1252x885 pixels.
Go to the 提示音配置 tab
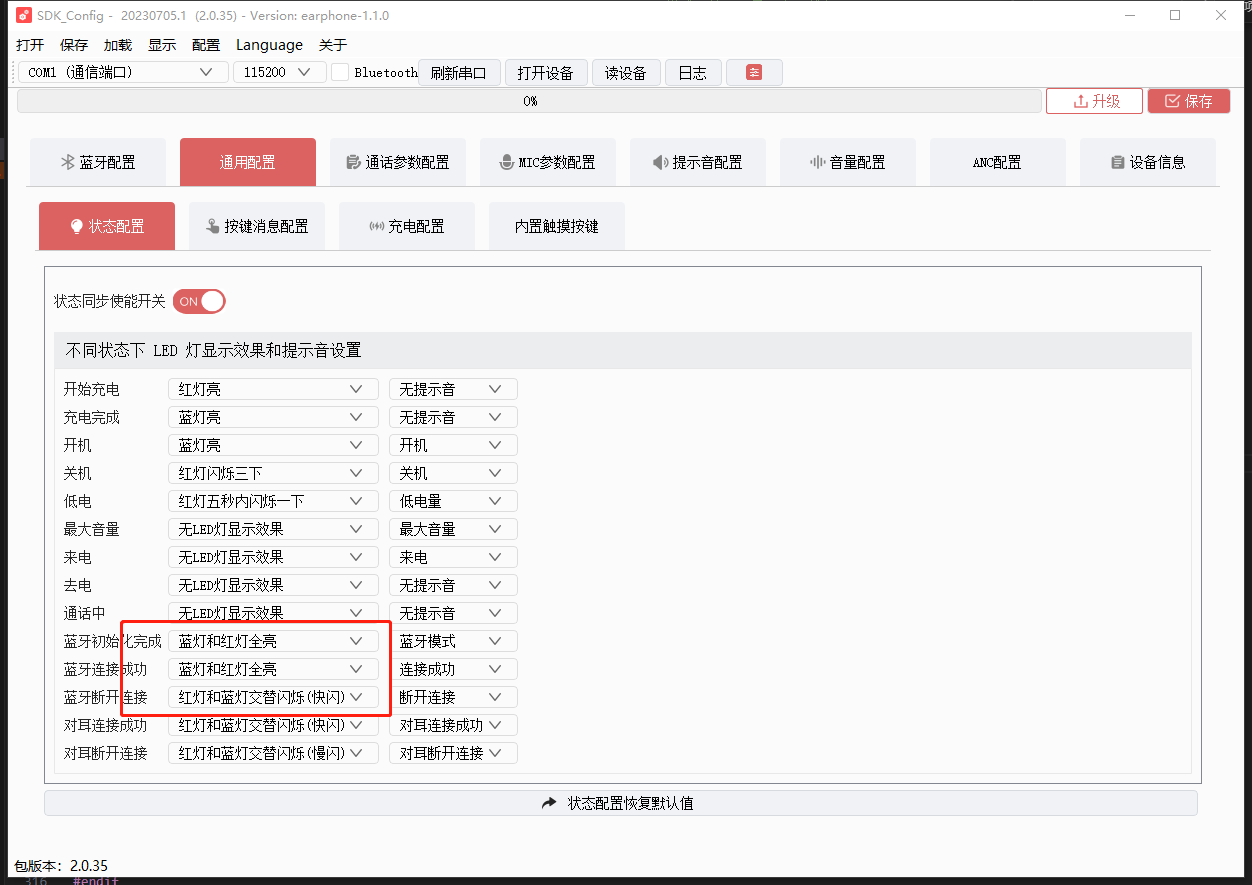click(698, 162)
